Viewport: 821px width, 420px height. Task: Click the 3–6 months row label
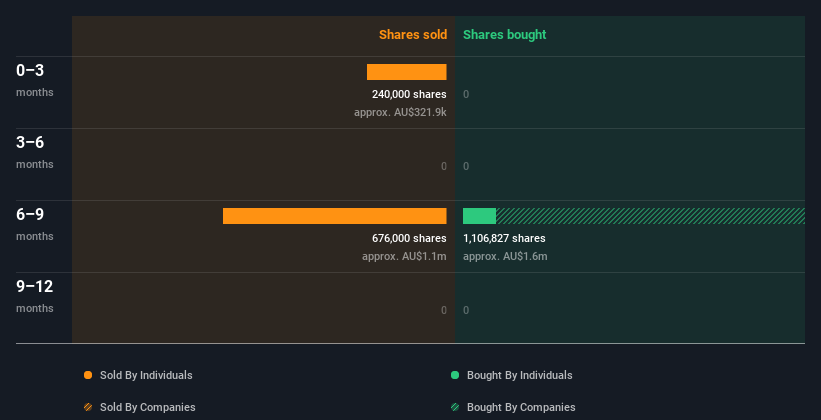35,152
